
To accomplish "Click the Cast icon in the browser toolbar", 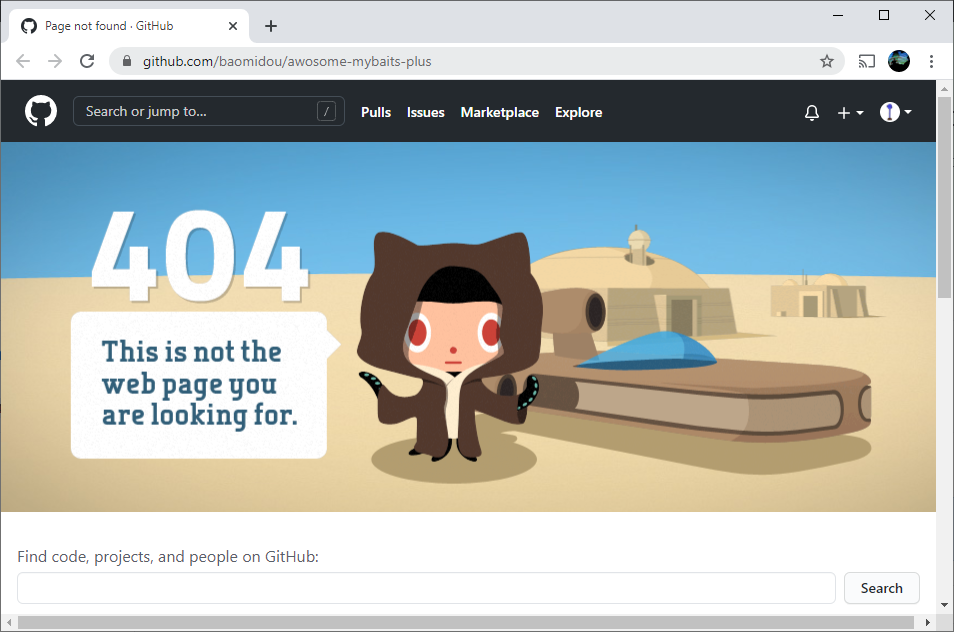I will point(866,61).
